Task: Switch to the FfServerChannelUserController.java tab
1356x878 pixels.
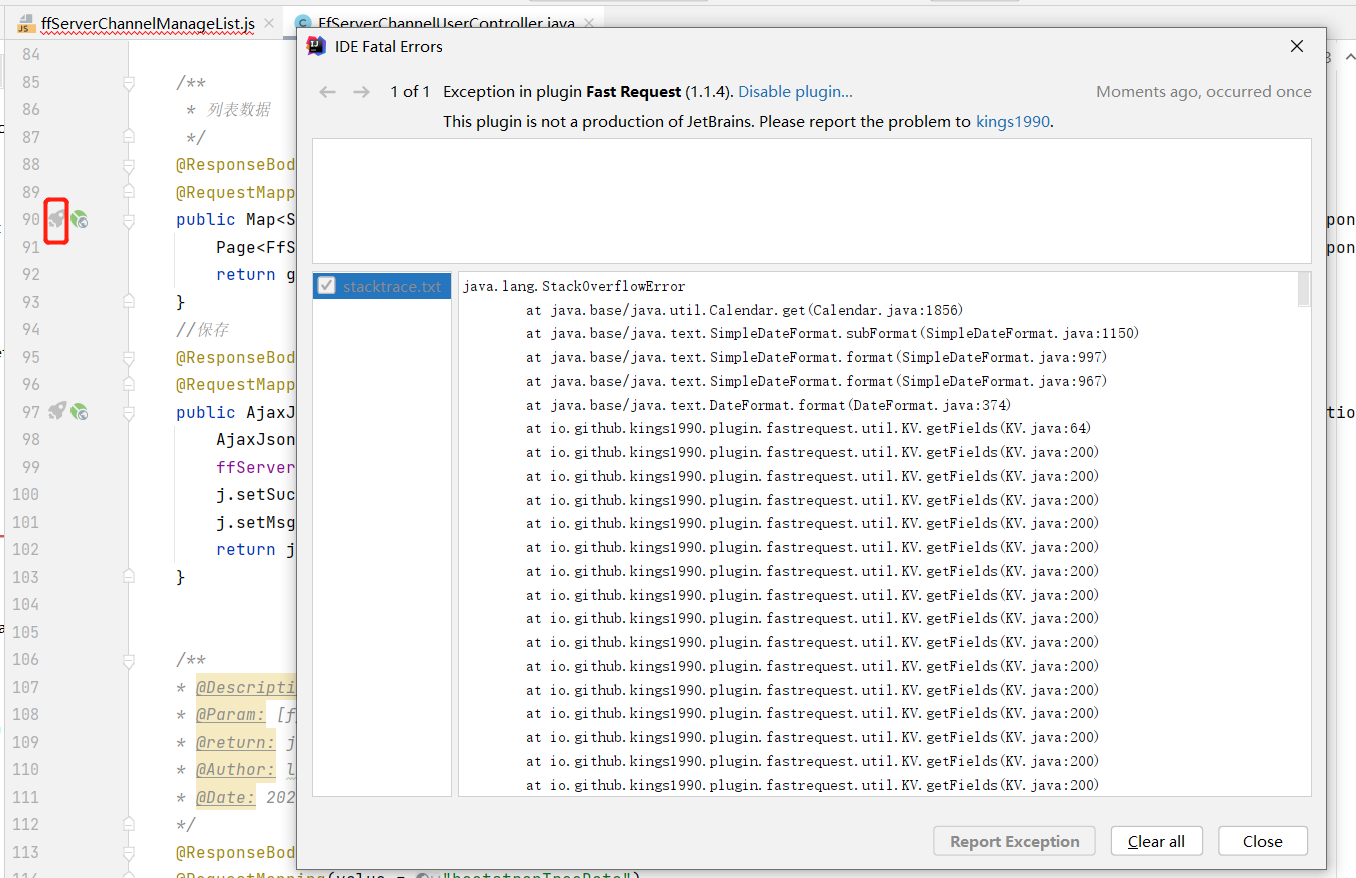Action: click(446, 23)
